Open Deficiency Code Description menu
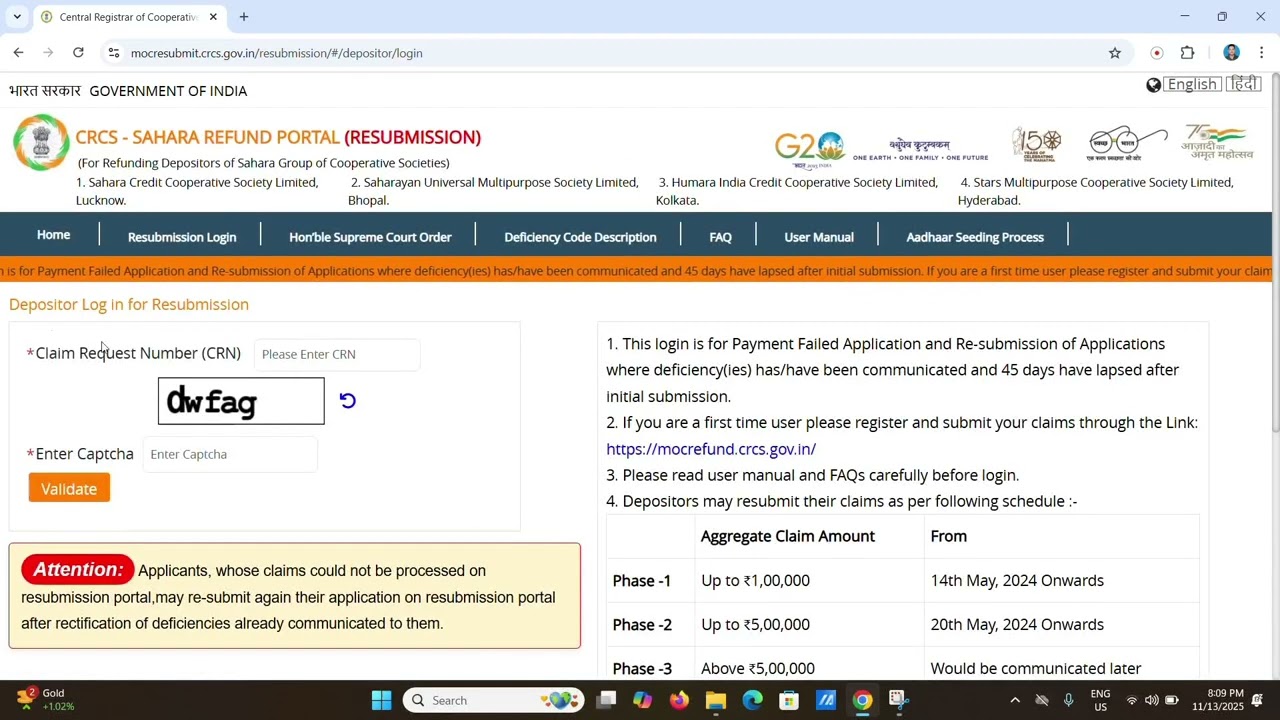Screen dimensions: 1280x720 pos(580,237)
